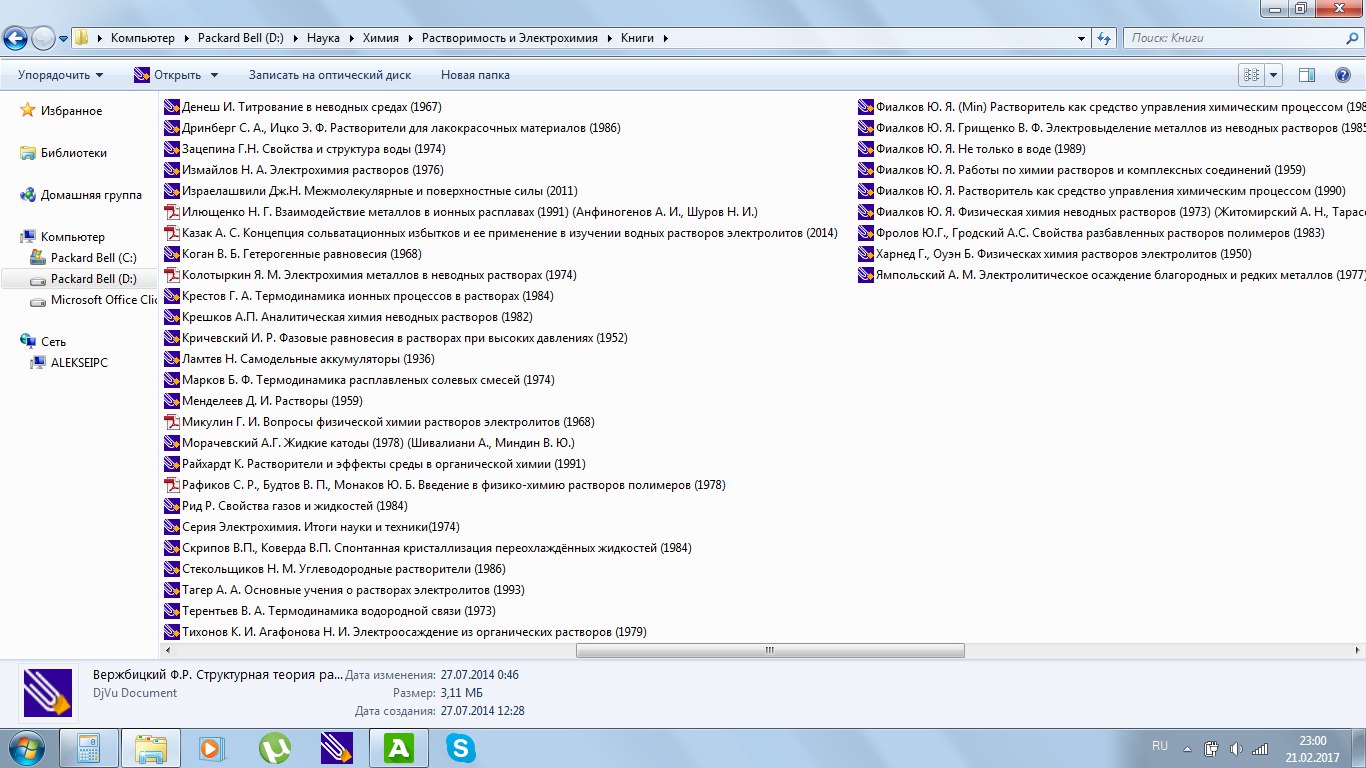
Task: Go to Наука in the address breadcrumb
Action: tap(323, 38)
